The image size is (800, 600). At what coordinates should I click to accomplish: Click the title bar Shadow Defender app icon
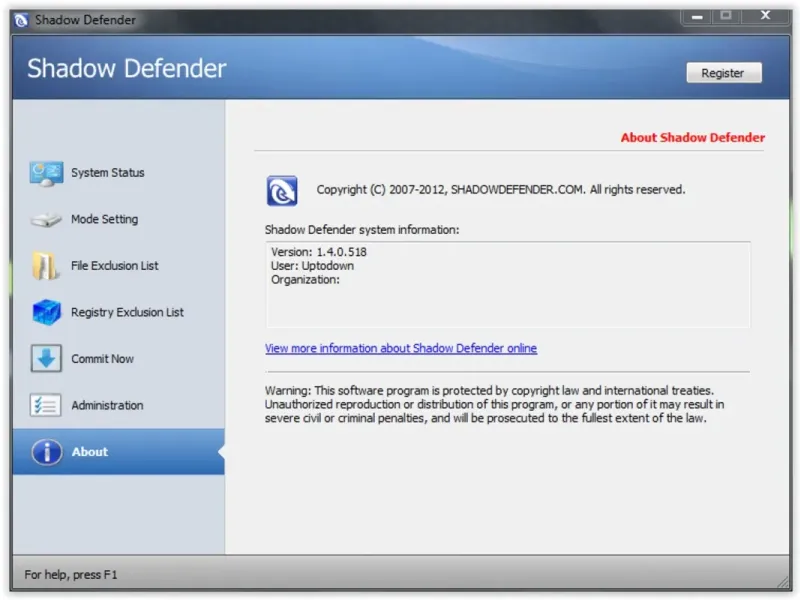(x=21, y=20)
